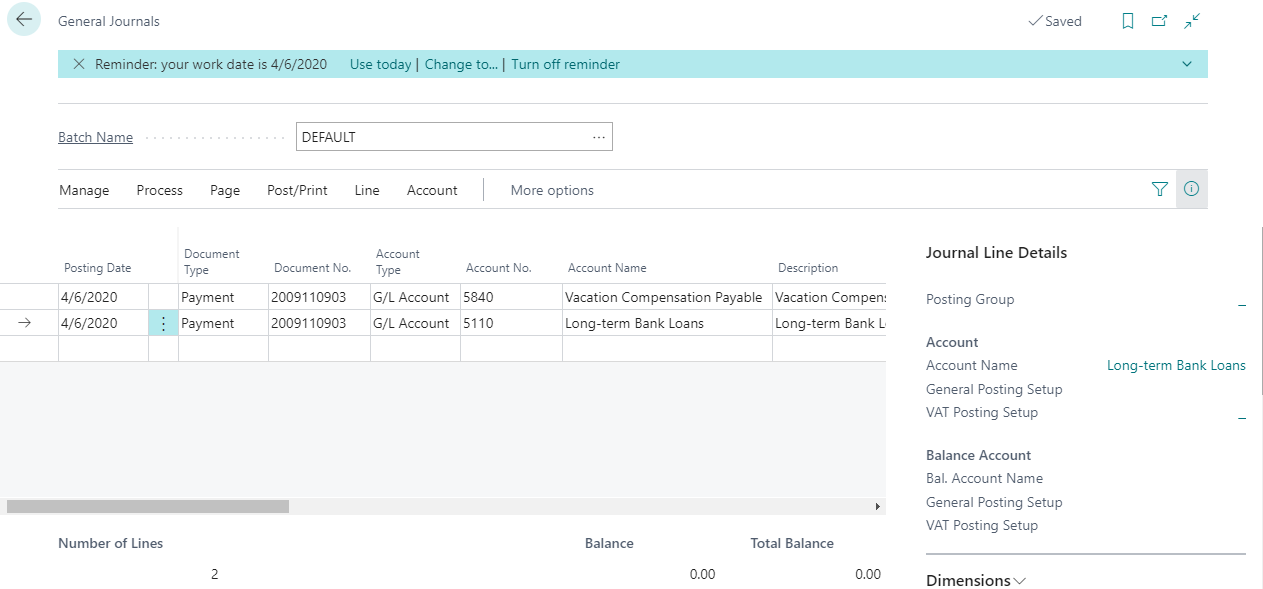Viewport: 1263px width, 589px height.
Task: Navigate back using the back arrow
Action: 23,20
